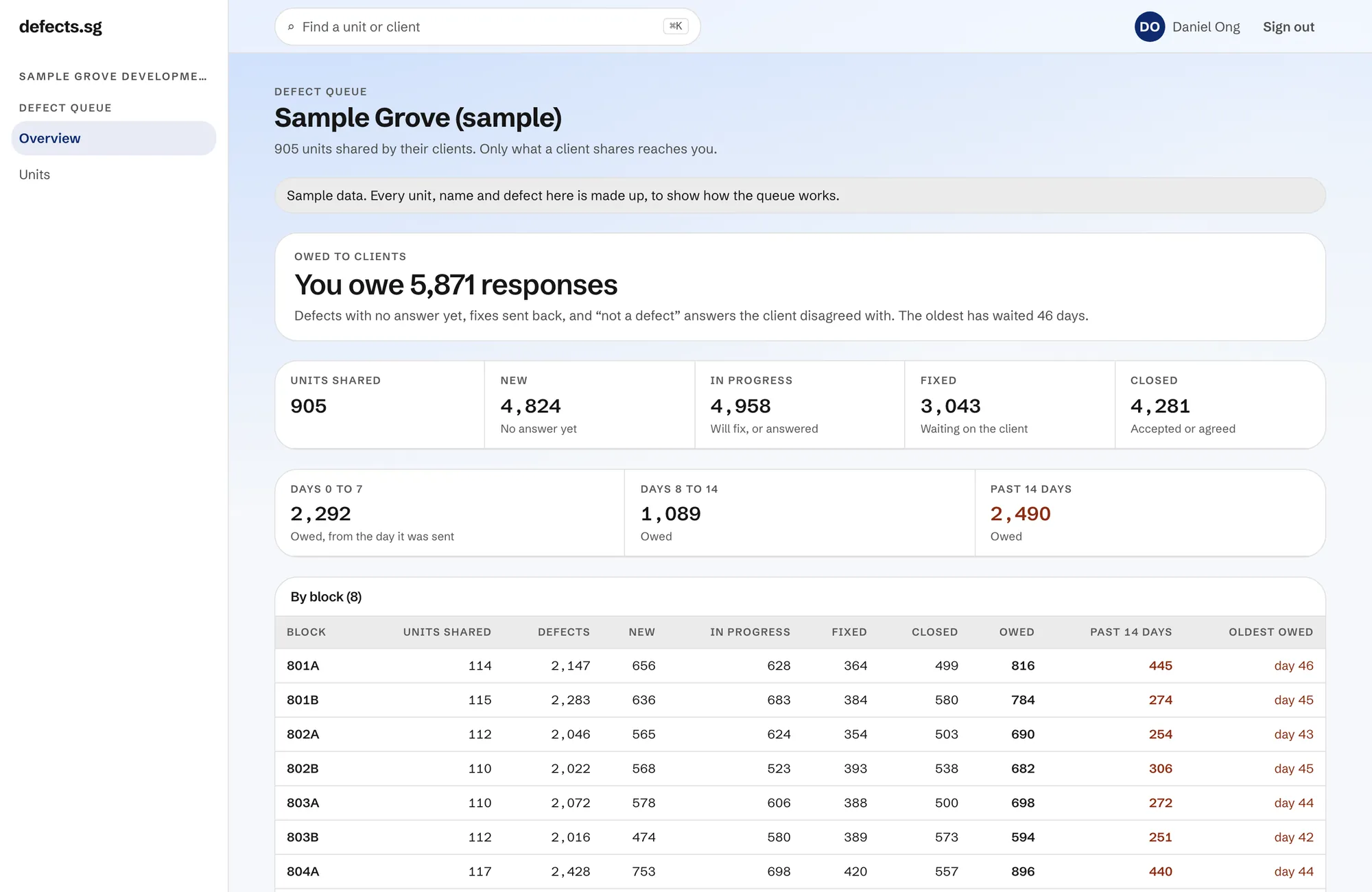The width and height of the screenshot is (1372, 892).
Task: Click the Past 14 Days card 2,490
Action: coord(1150,513)
